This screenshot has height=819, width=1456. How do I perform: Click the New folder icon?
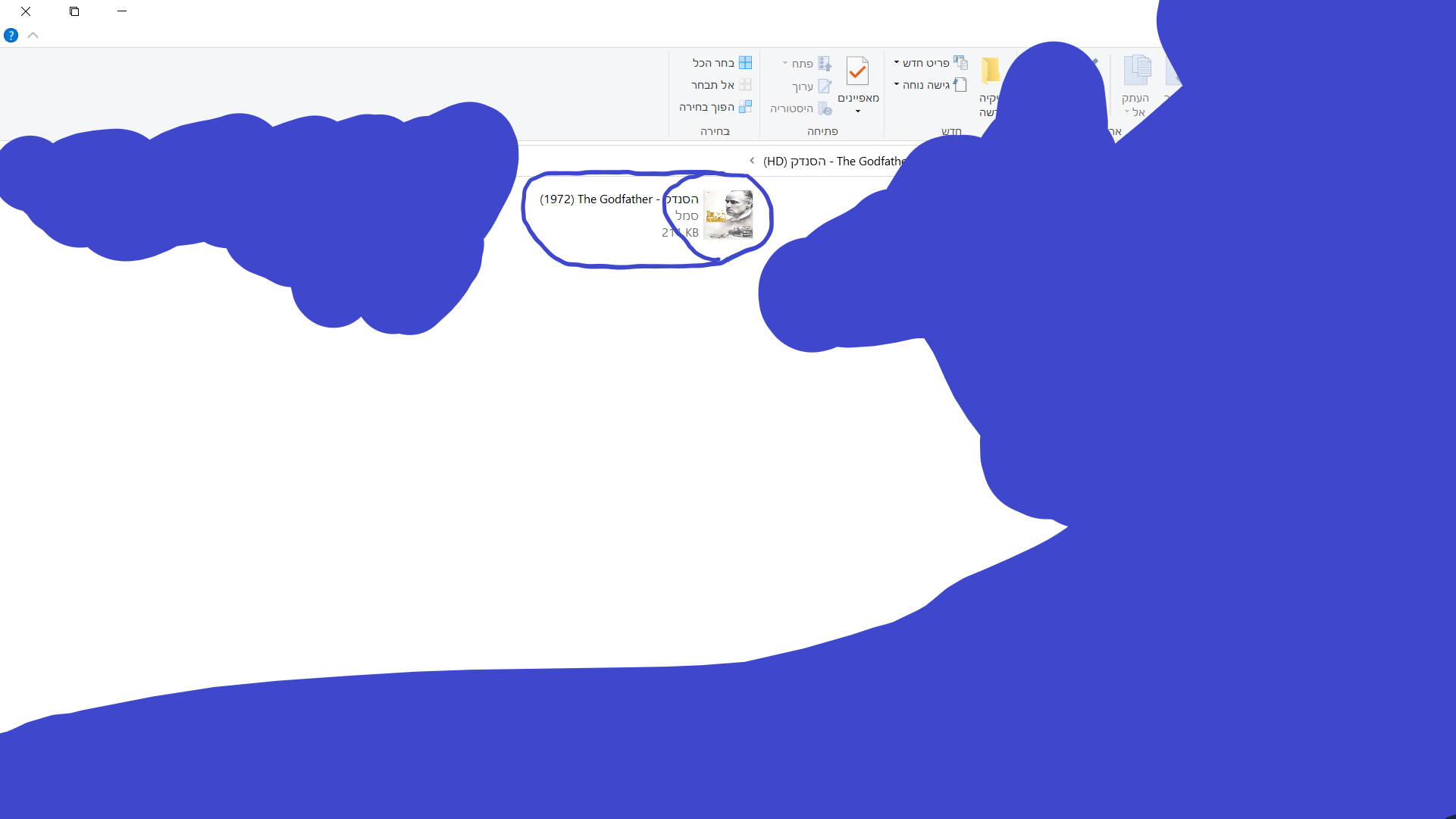click(x=990, y=70)
